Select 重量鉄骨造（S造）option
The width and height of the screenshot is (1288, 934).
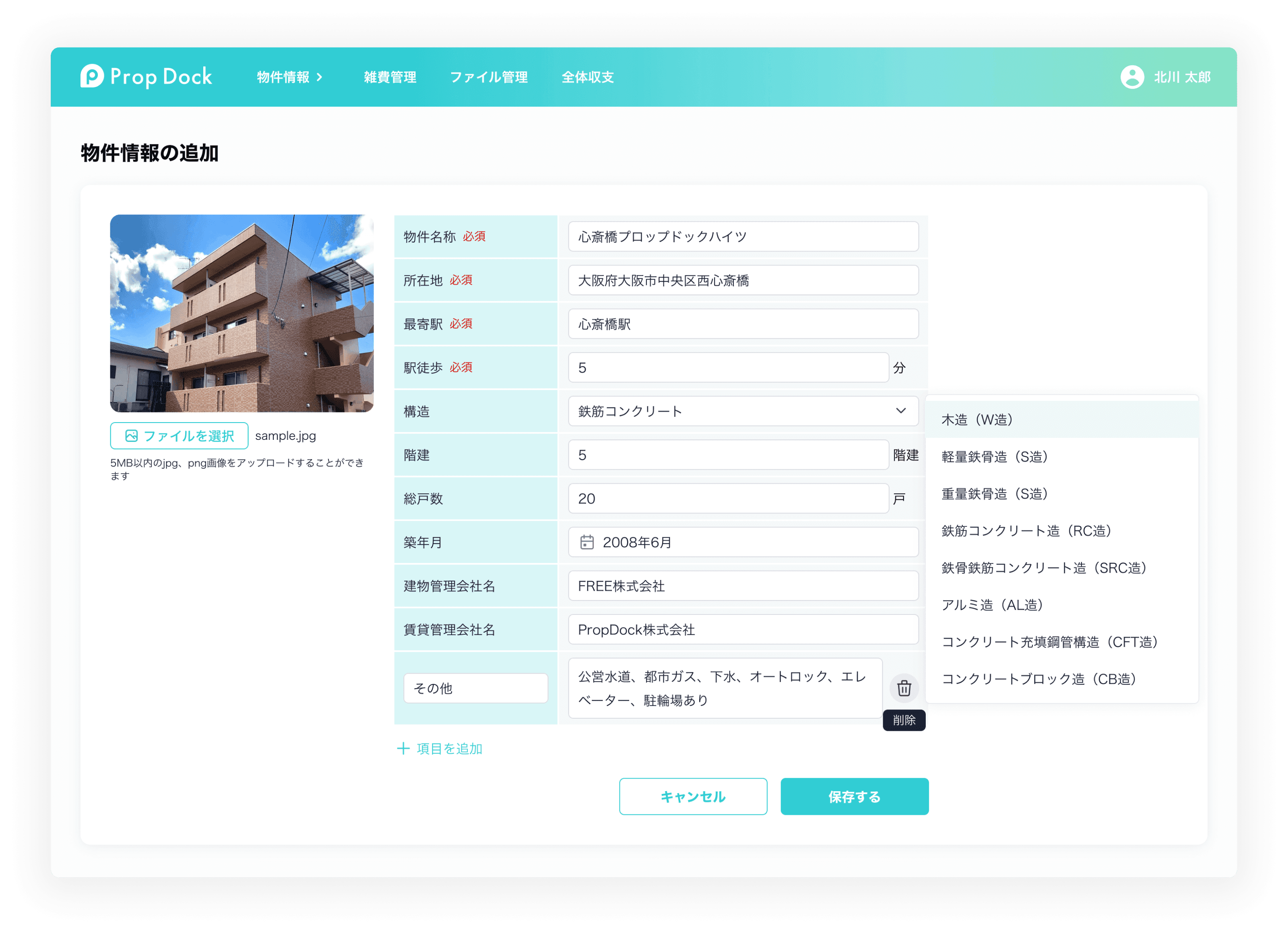(x=1061, y=493)
